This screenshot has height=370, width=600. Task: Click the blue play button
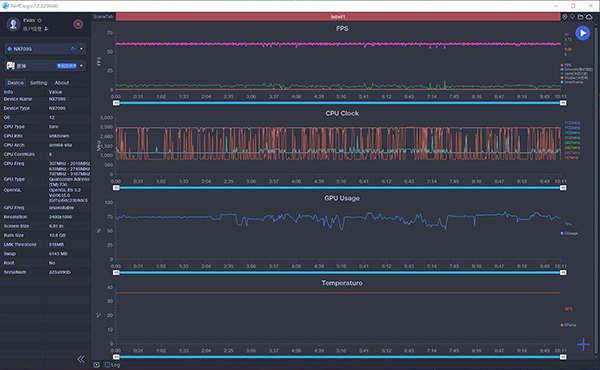(582, 33)
